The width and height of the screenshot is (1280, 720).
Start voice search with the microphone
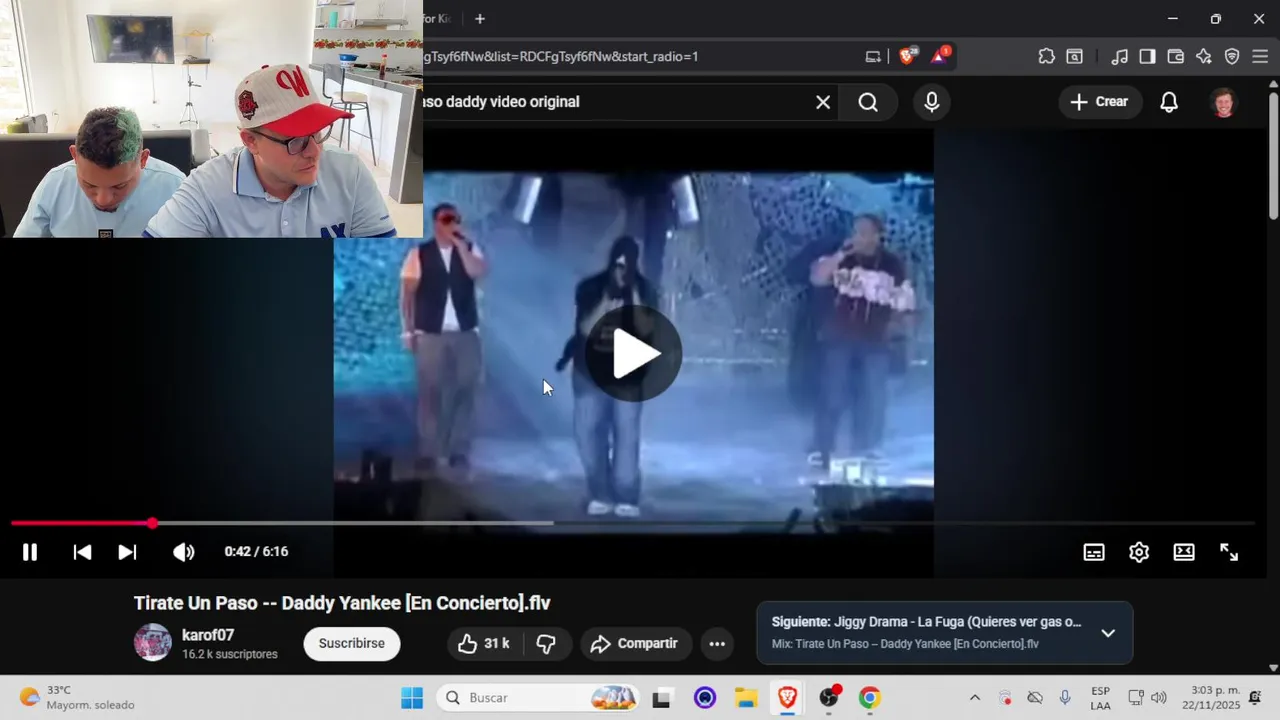pos(932,102)
